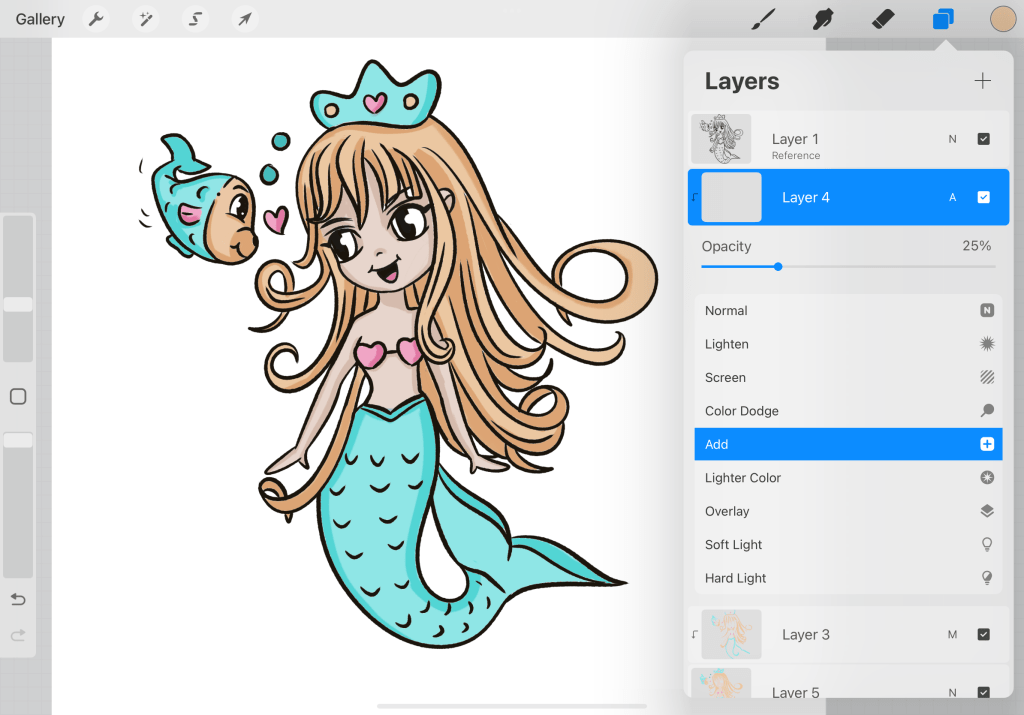Return to Gallery
1024x715 pixels.
(40, 19)
